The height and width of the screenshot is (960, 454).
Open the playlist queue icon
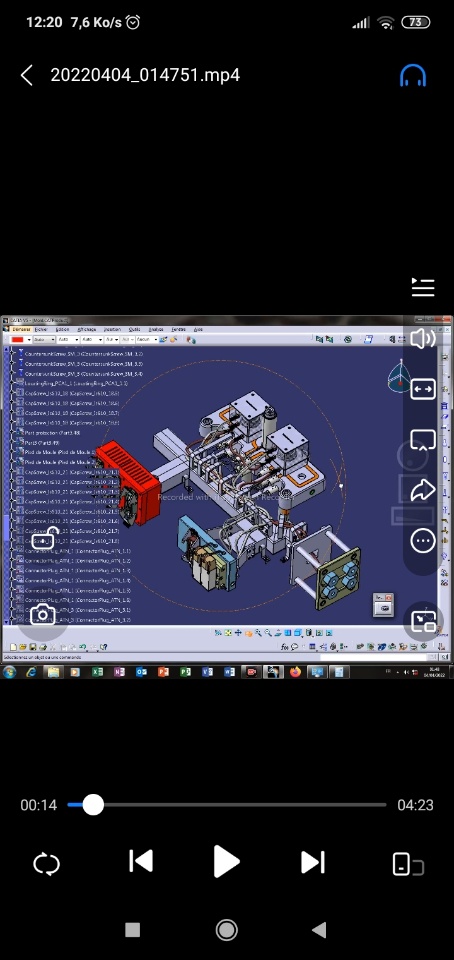[x=423, y=287]
